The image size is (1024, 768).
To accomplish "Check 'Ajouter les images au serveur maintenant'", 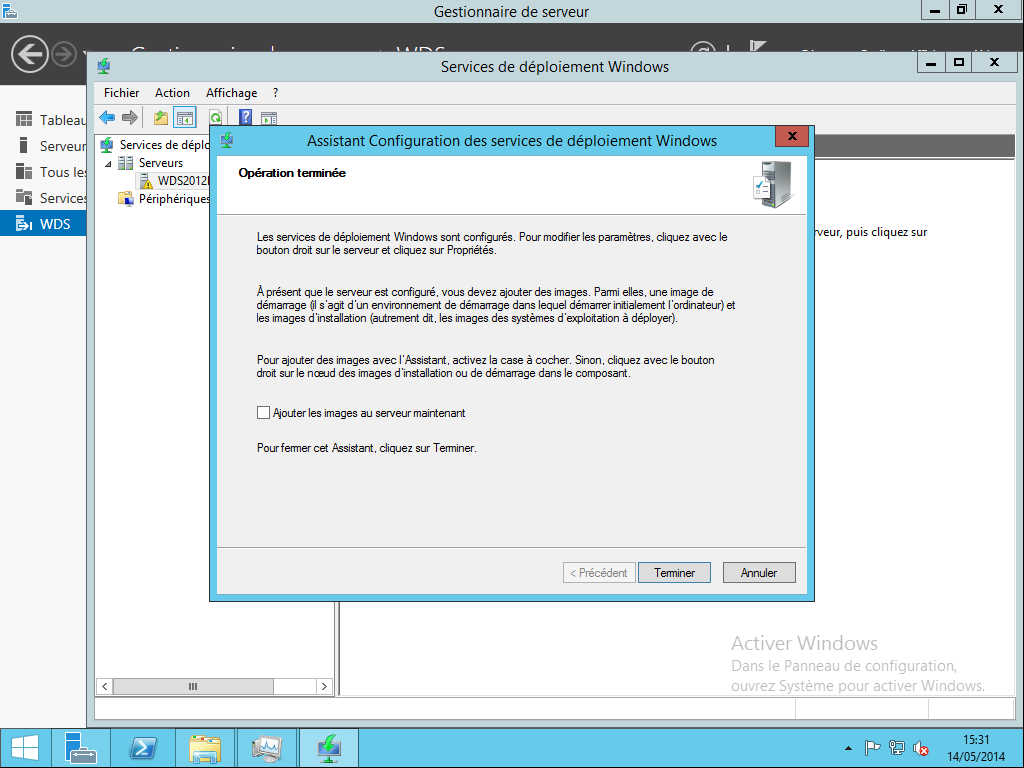I will point(263,413).
